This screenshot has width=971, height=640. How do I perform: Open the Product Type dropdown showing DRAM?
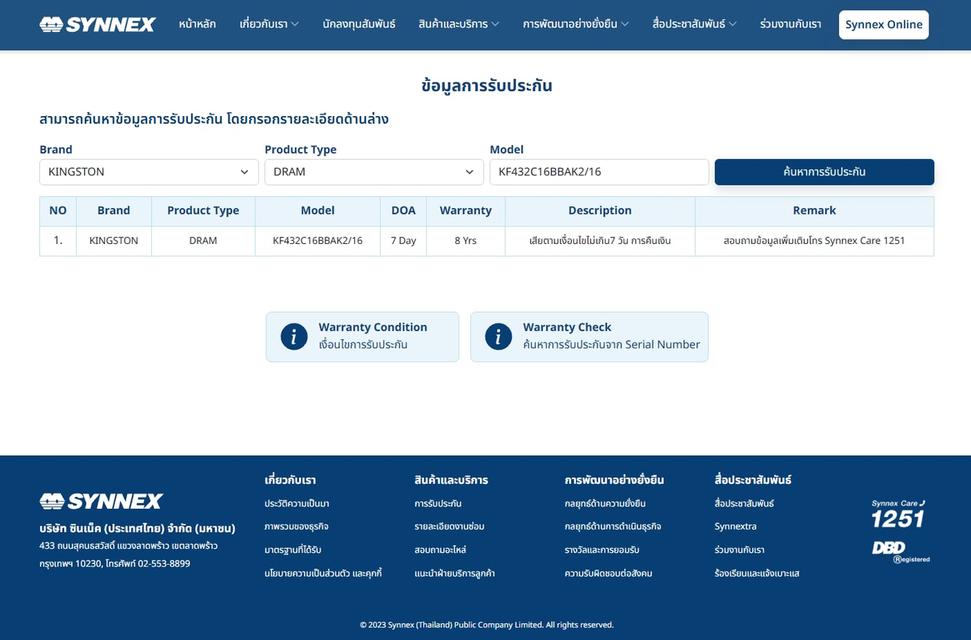coord(374,172)
